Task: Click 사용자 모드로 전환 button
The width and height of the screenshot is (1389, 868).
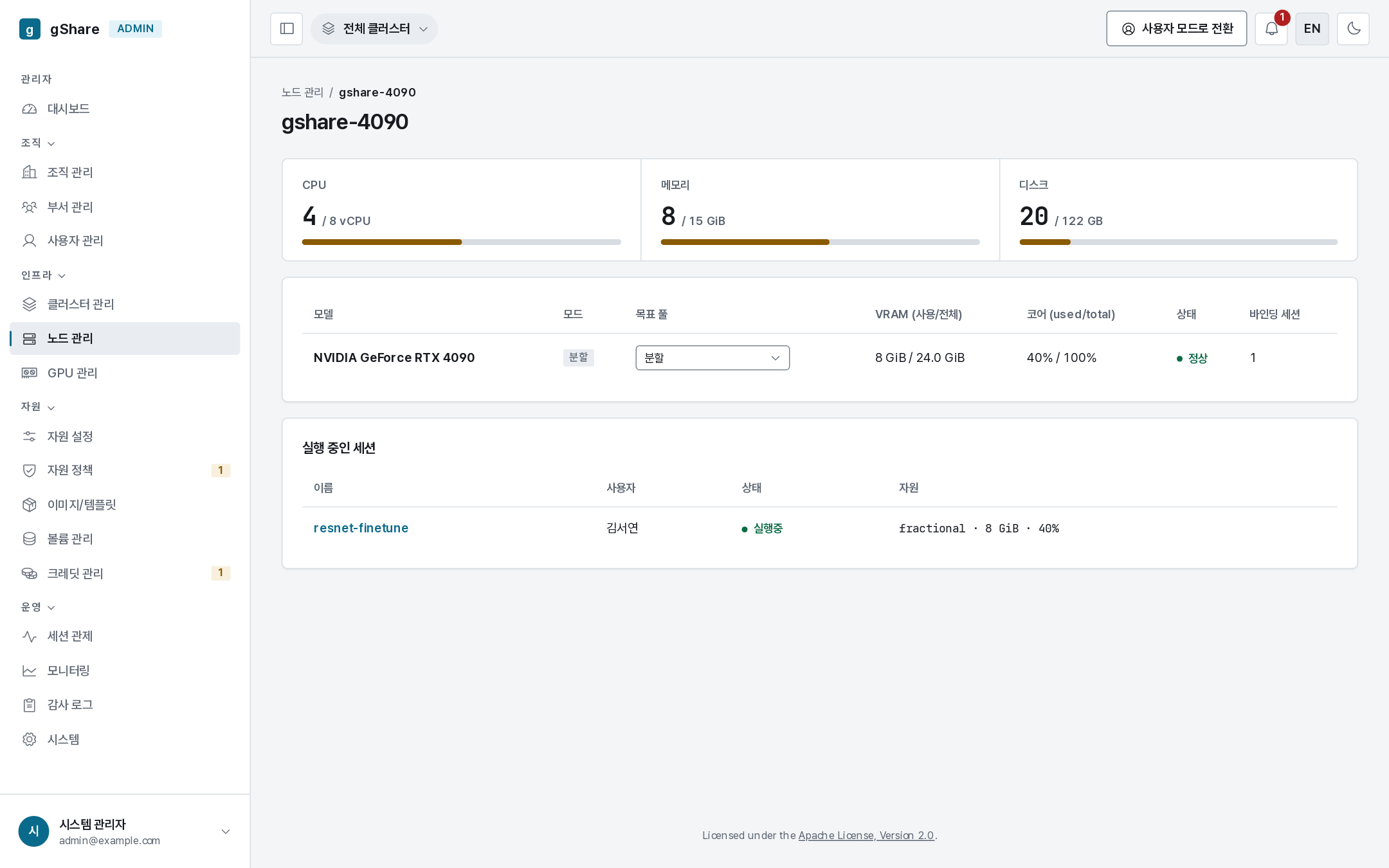Action: 1177,29
